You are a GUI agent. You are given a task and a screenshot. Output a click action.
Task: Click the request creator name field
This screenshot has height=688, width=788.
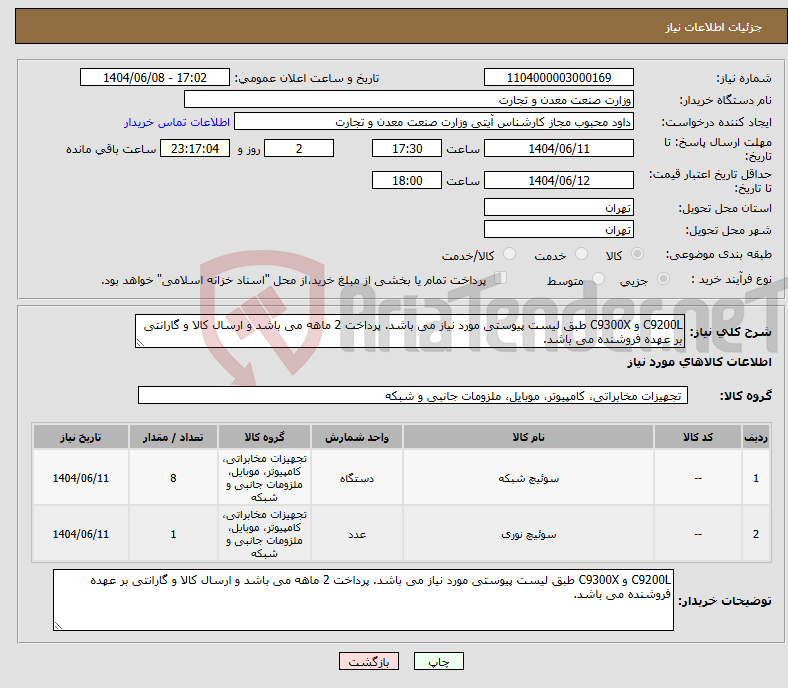tap(434, 122)
